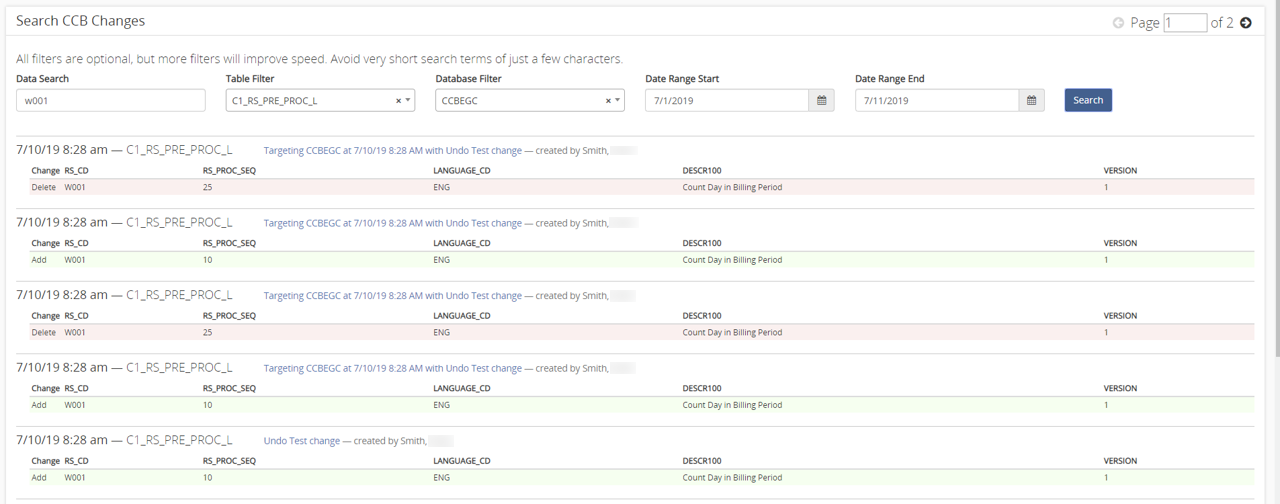Open the first Targeting CCBEGC Undo Test change link
1280x504 pixels.
click(393, 150)
